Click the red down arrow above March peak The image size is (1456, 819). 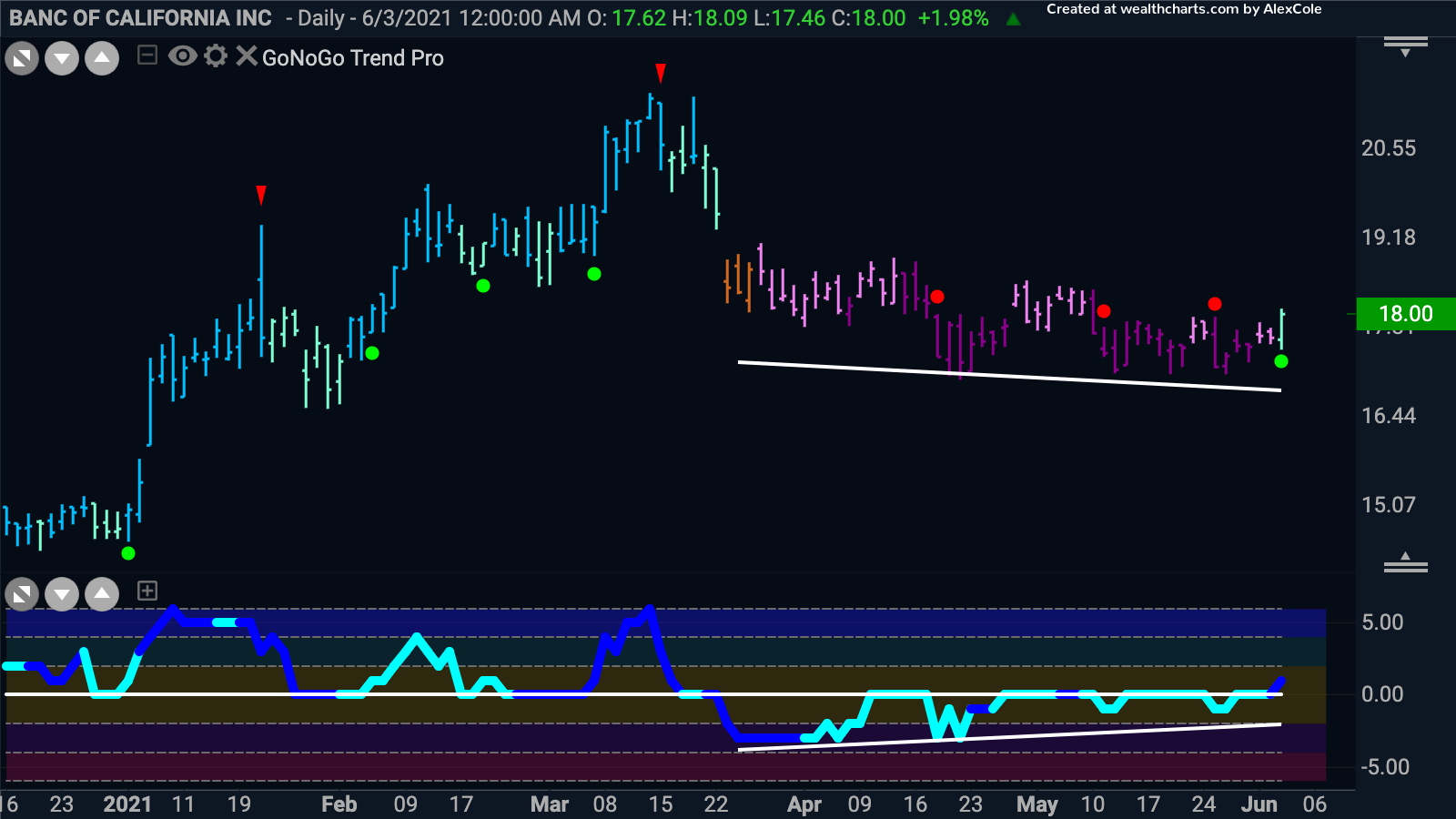661,73
